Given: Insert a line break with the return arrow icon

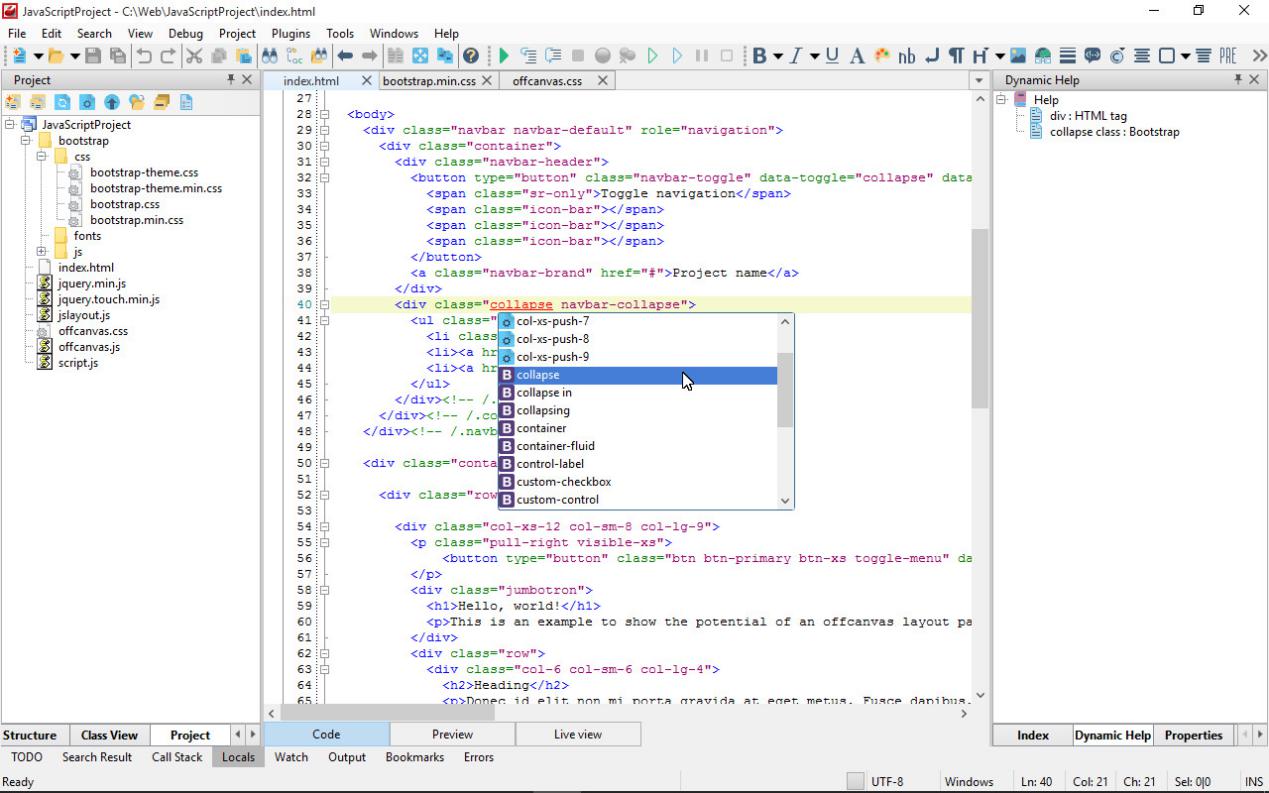Looking at the screenshot, I should coord(932,56).
